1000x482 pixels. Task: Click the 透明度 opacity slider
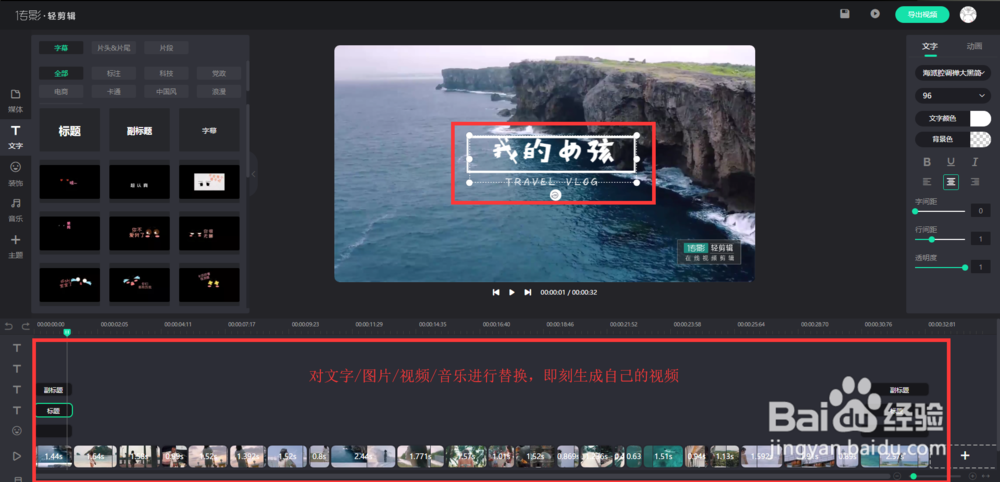940,268
